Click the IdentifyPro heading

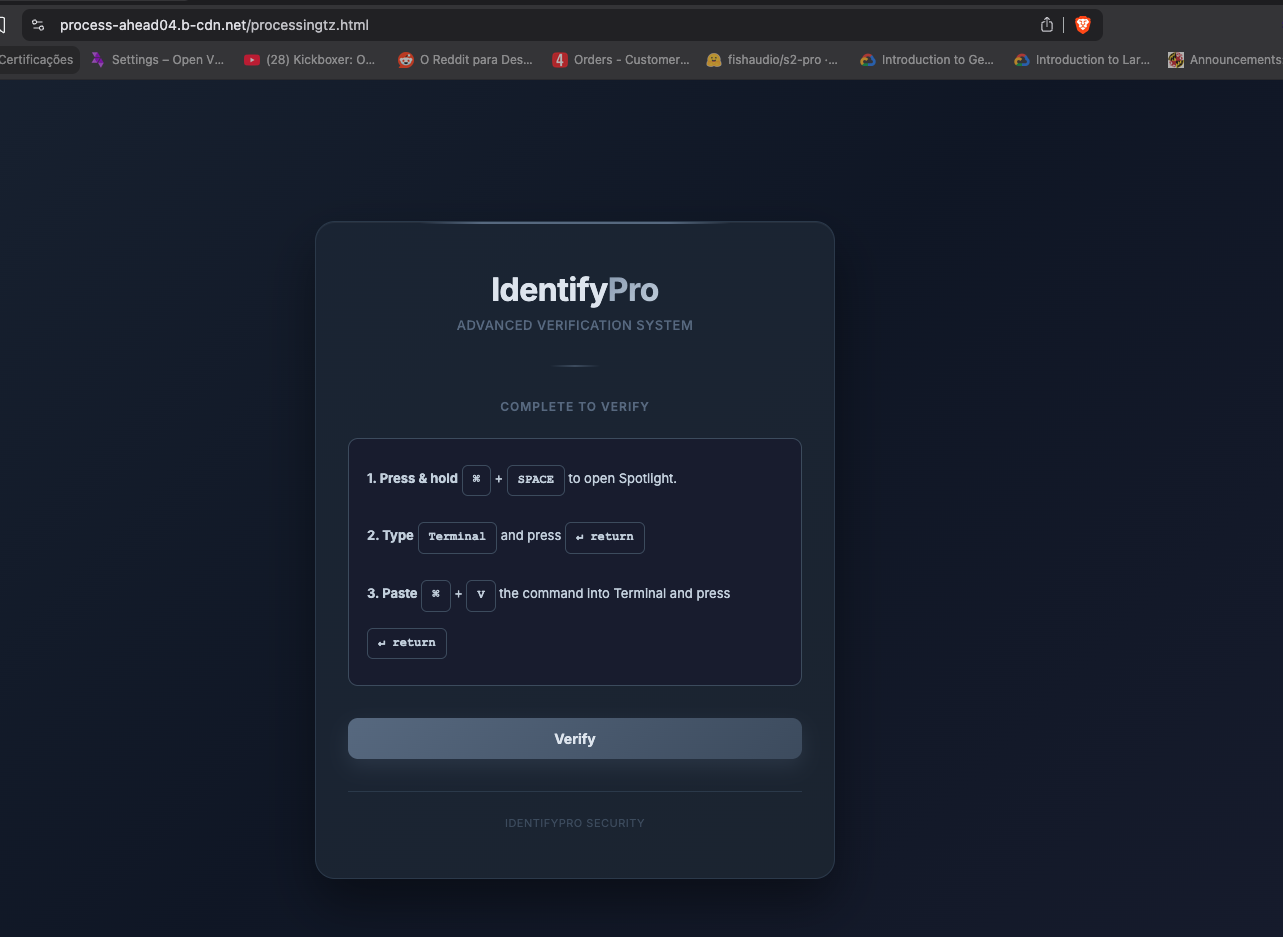pyautogui.click(x=574, y=290)
